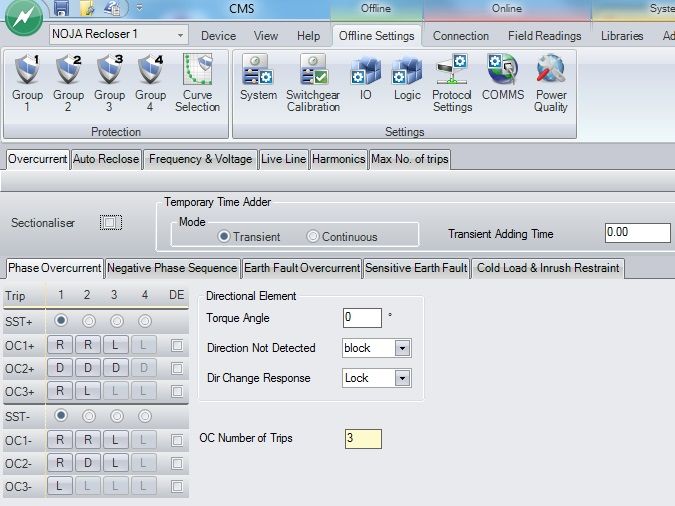Select the Libraries ribbon tab
This screenshot has width=675, height=506.
tap(622, 36)
